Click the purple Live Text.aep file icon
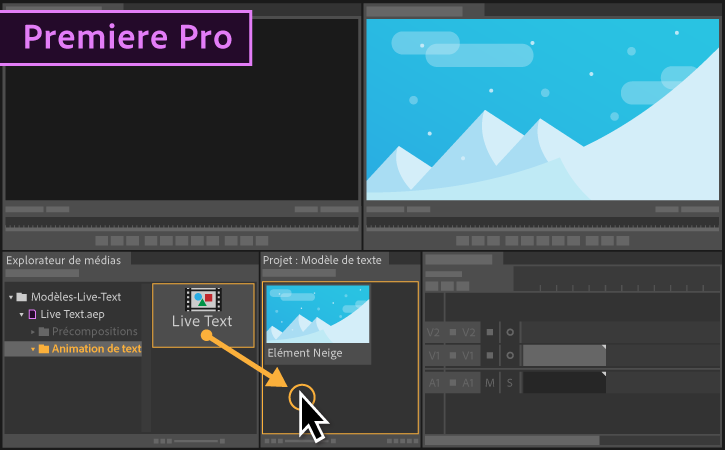Viewport: 725px width, 450px height. point(32,314)
